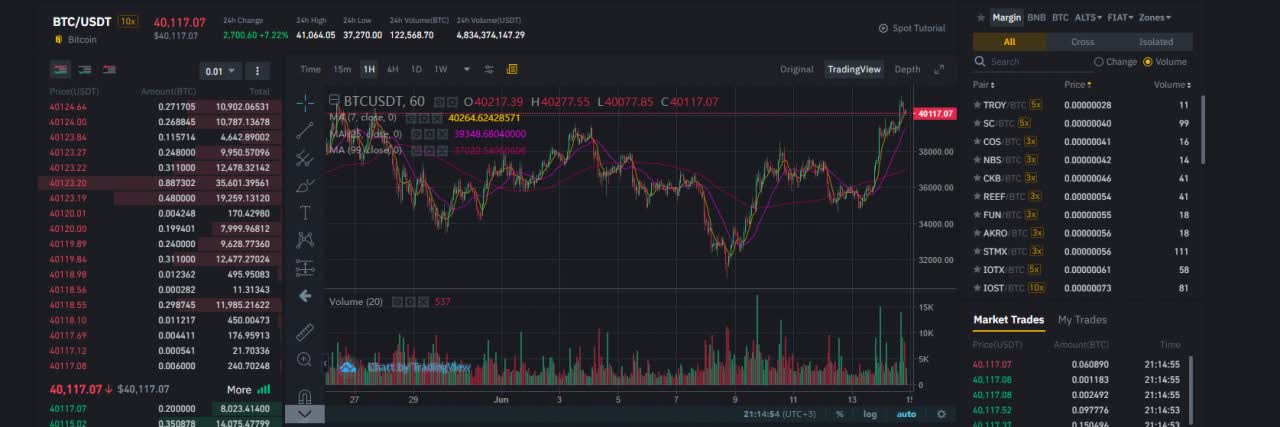Switch to the BNB market tab
Screen dimensions: 1280x427
click(1037, 17)
